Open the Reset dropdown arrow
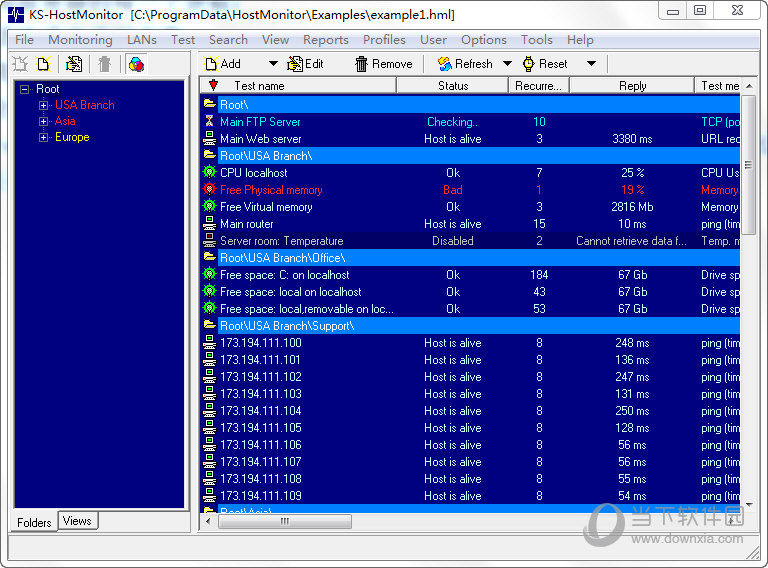Image resolution: width=768 pixels, height=568 pixels. [592, 64]
